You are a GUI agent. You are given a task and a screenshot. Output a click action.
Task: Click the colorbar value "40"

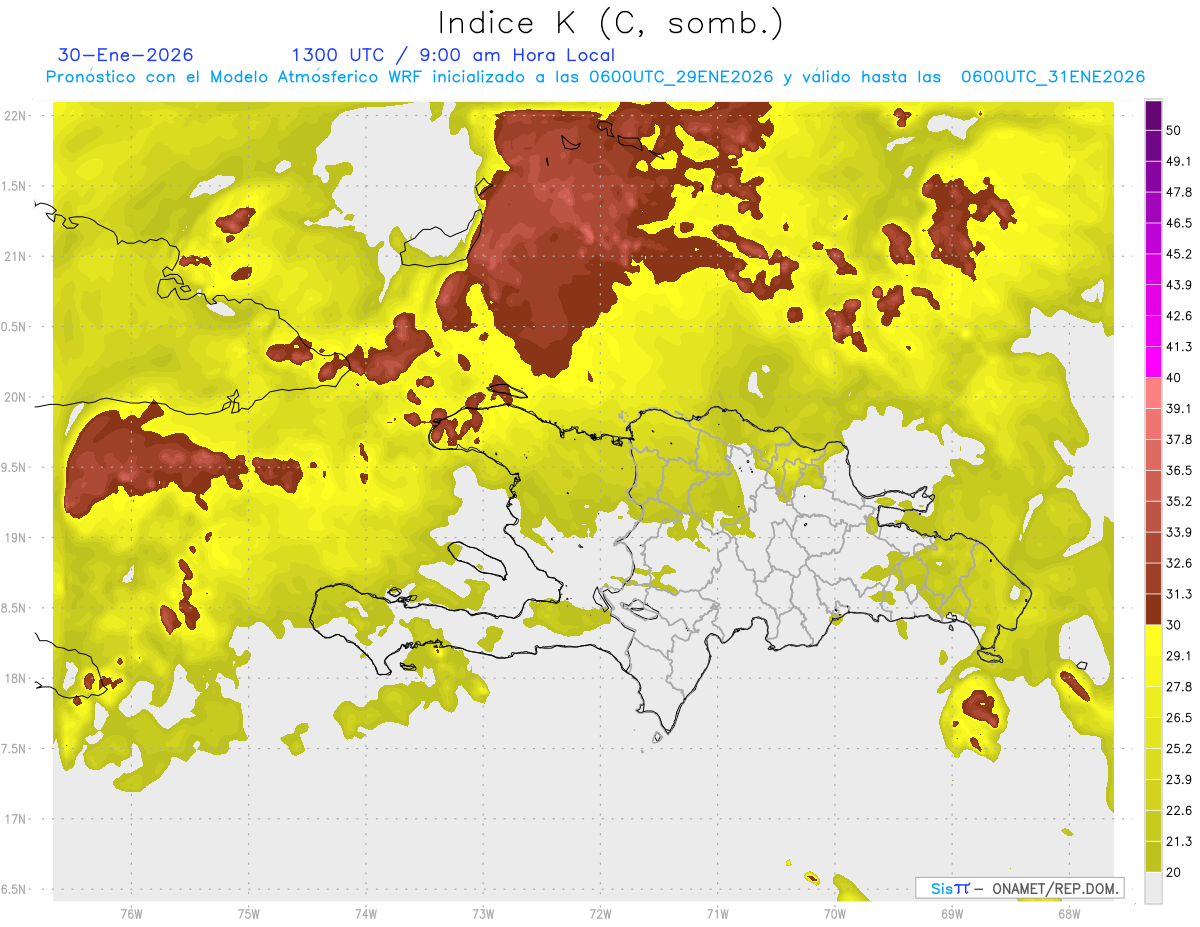1175,378
